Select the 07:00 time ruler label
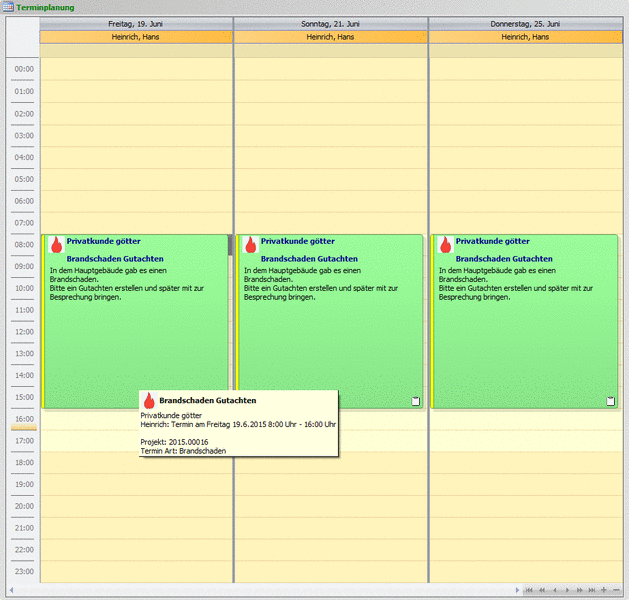This screenshot has height=600, width=629. (x=24, y=223)
